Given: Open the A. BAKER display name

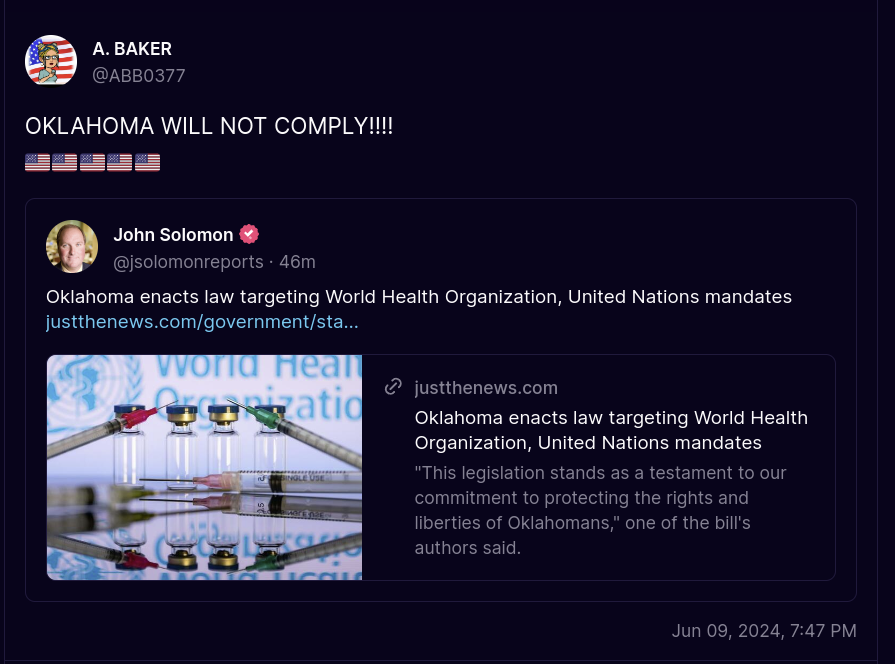Looking at the screenshot, I should (x=132, y=49).
